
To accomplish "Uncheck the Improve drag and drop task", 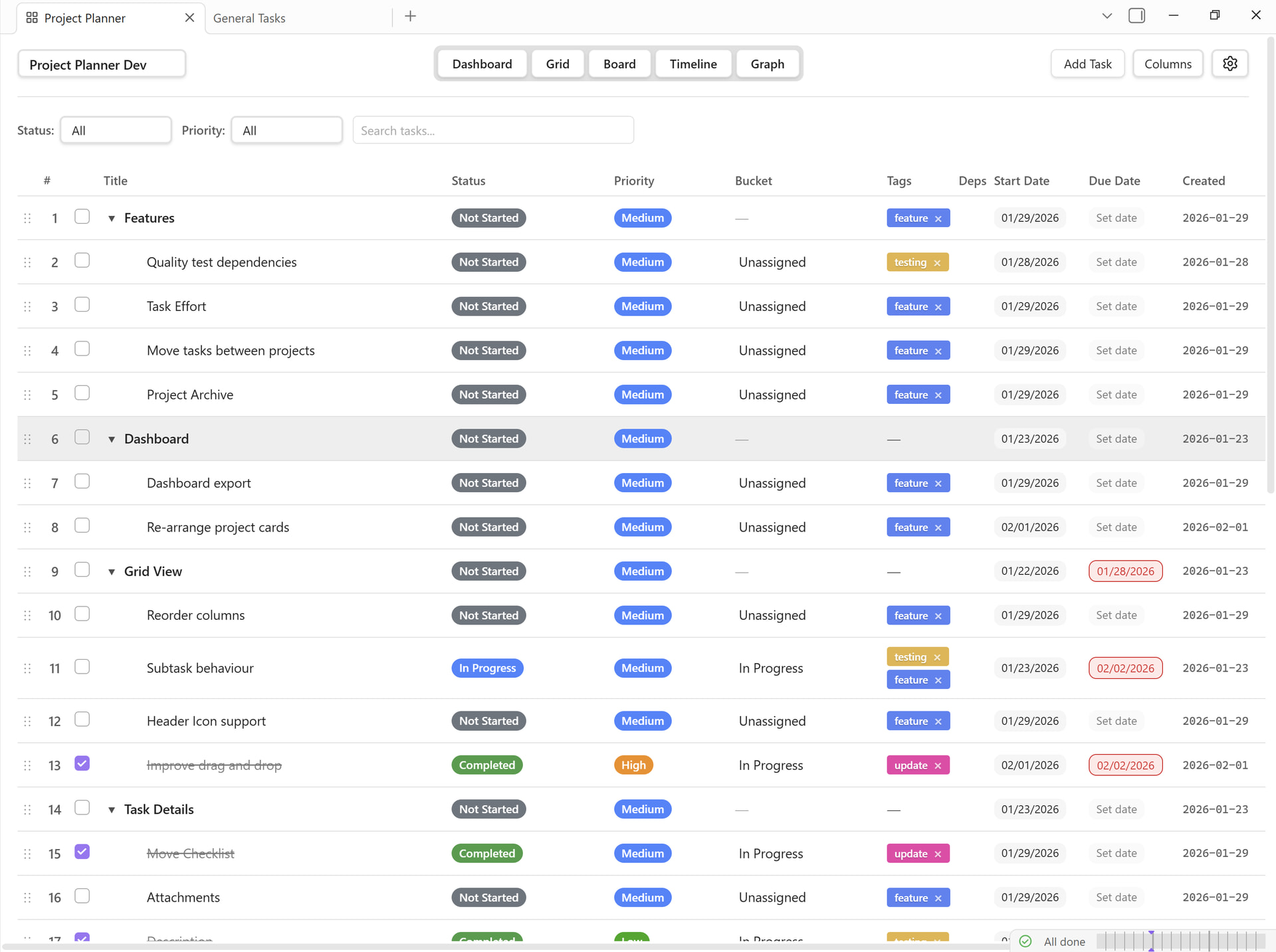I will click(x=82, y=764).
